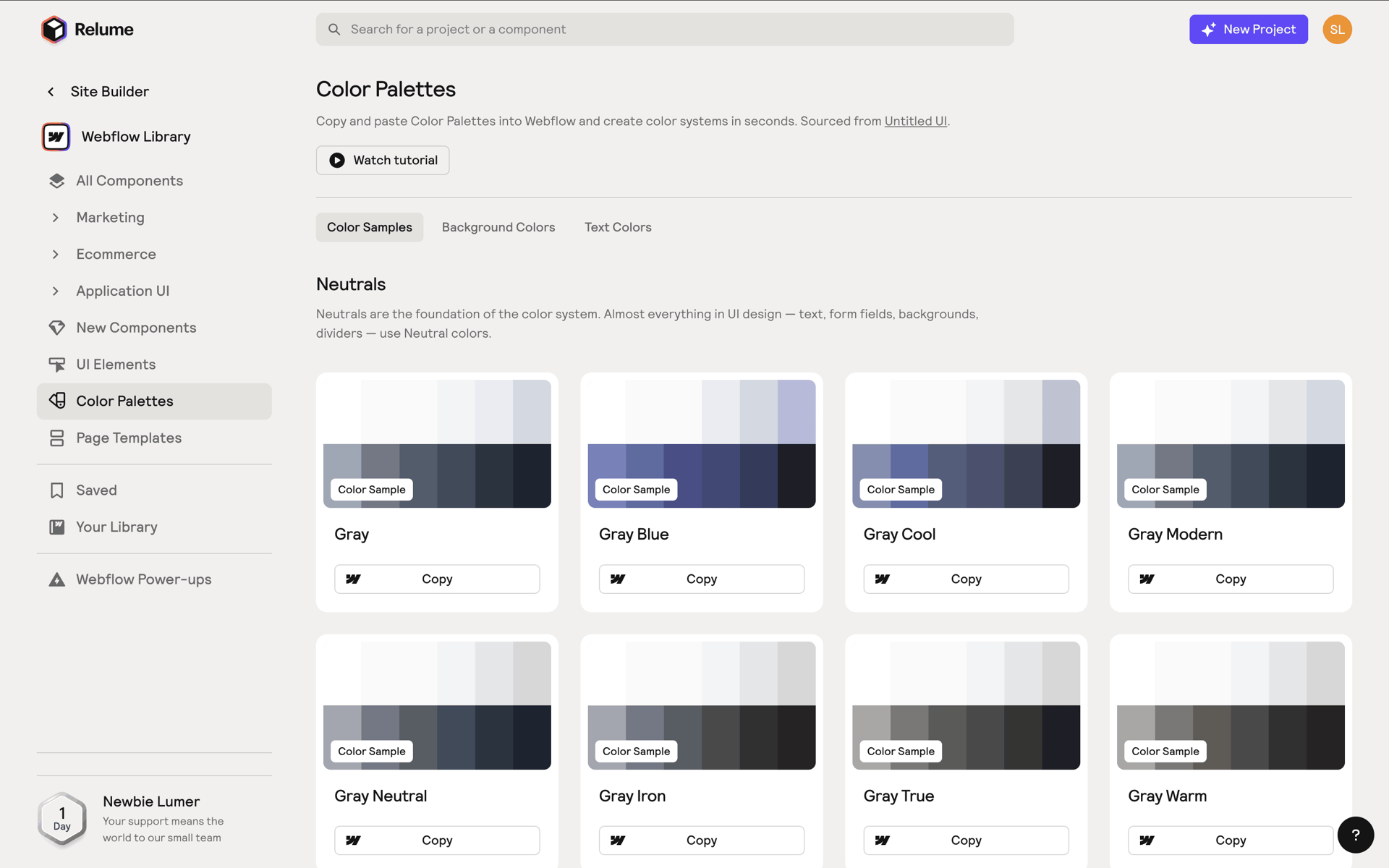Expand the Marketing category
Screen dimensions: 1389x868
tap(56, 218)
